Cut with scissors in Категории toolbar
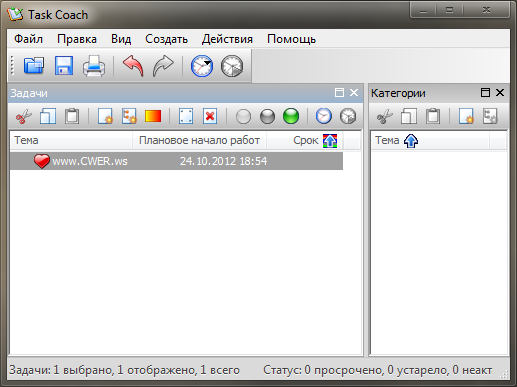Viewport: 517px width, 387px height. (384, 116)
